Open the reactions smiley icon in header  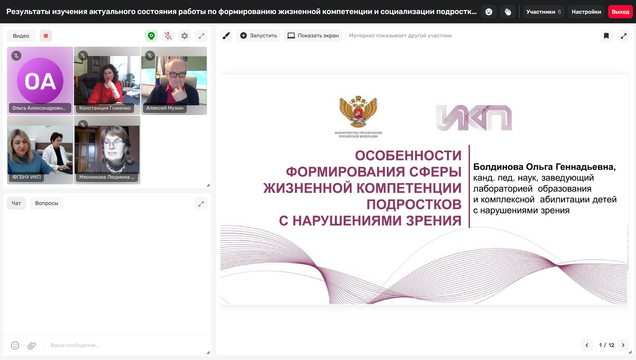[489, 12]
